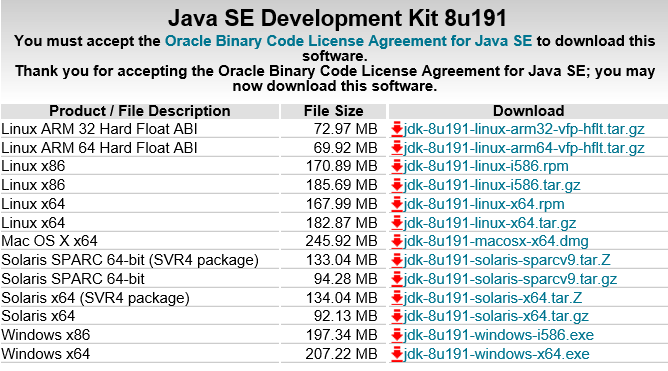
Task: Download jdk-8u191-linux-arm64-vfp-hflt.tar.gz
Action: coord(524,148)
